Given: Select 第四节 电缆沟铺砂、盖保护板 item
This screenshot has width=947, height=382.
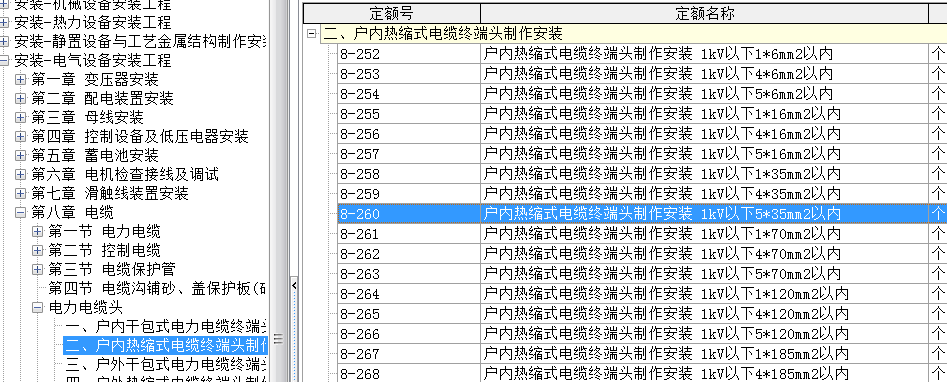Looking at the screenshot, I should pos(157,288).
